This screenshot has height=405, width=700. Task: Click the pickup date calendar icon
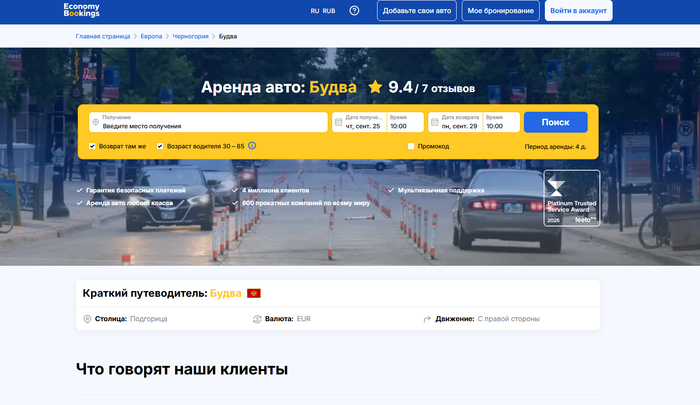tap(338, 122)
